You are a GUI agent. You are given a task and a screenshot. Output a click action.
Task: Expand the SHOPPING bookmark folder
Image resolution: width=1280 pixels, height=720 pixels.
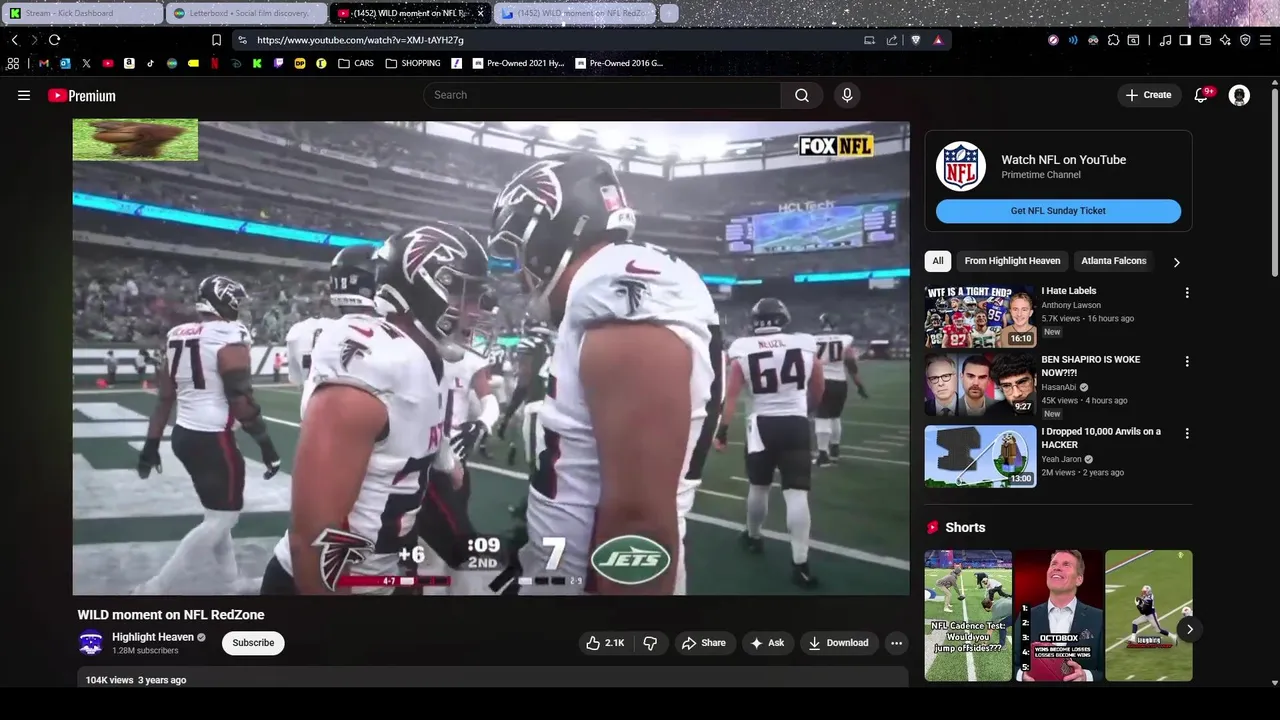pos(413,63)
